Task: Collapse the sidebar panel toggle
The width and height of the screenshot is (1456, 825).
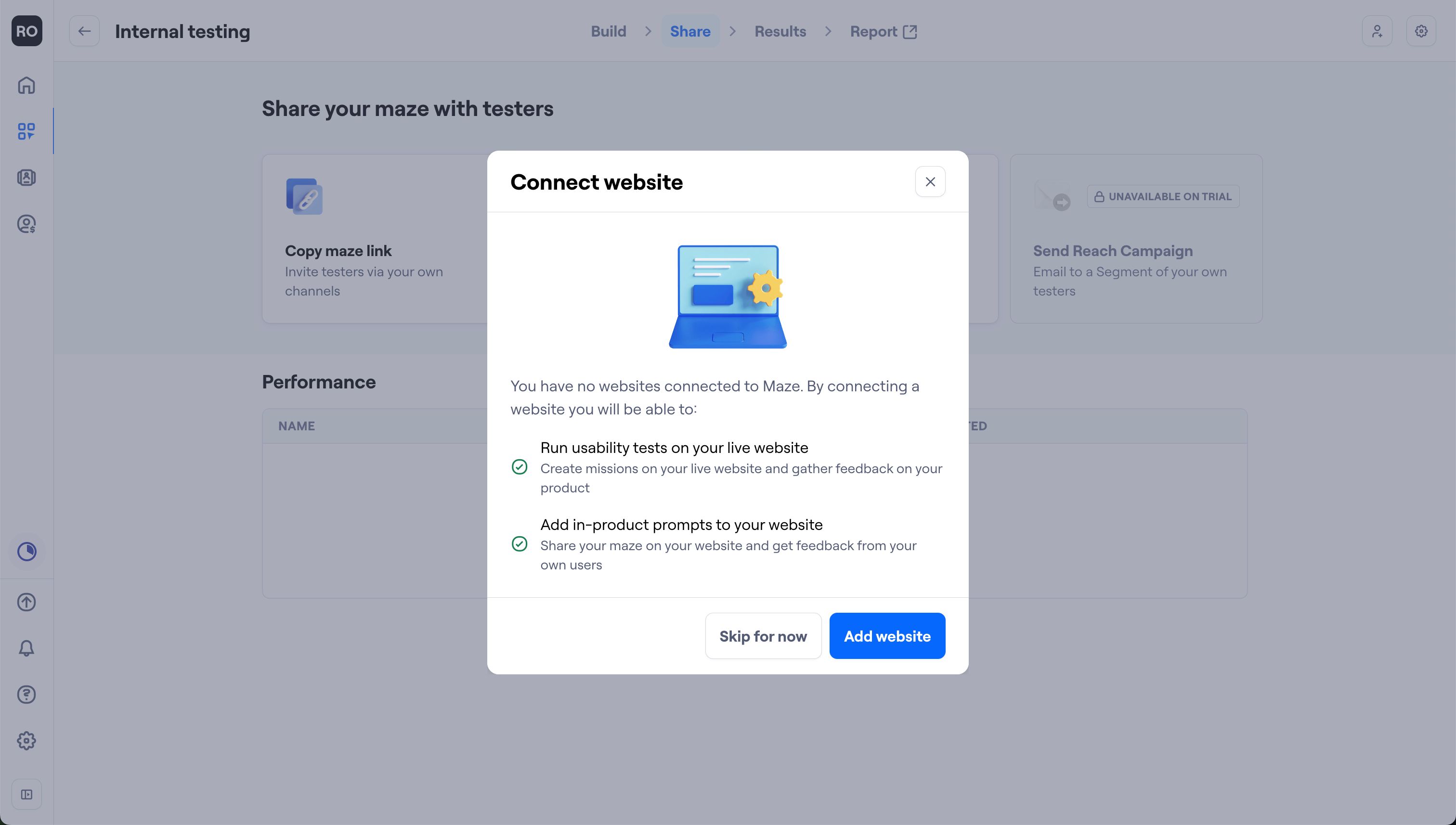Action: (x=26, y=794)
